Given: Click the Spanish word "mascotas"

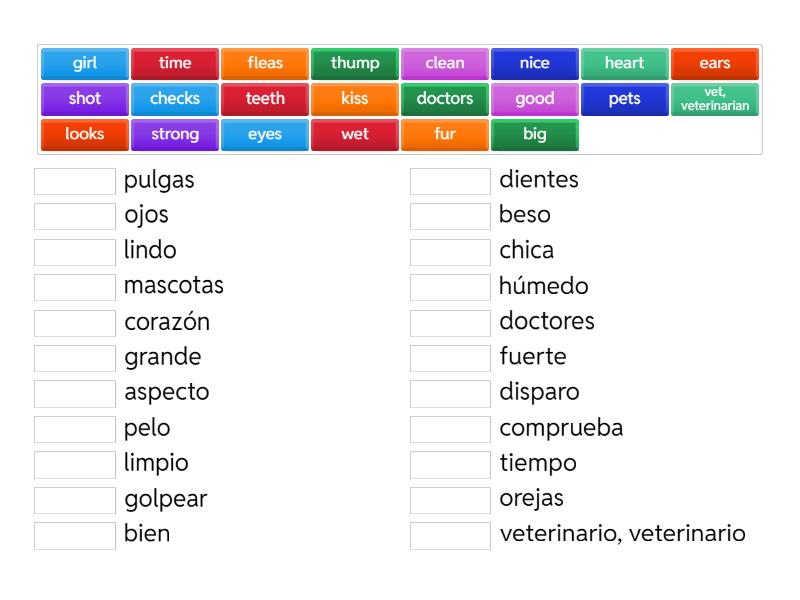Looking at the screenshot, I should [174, 286].
